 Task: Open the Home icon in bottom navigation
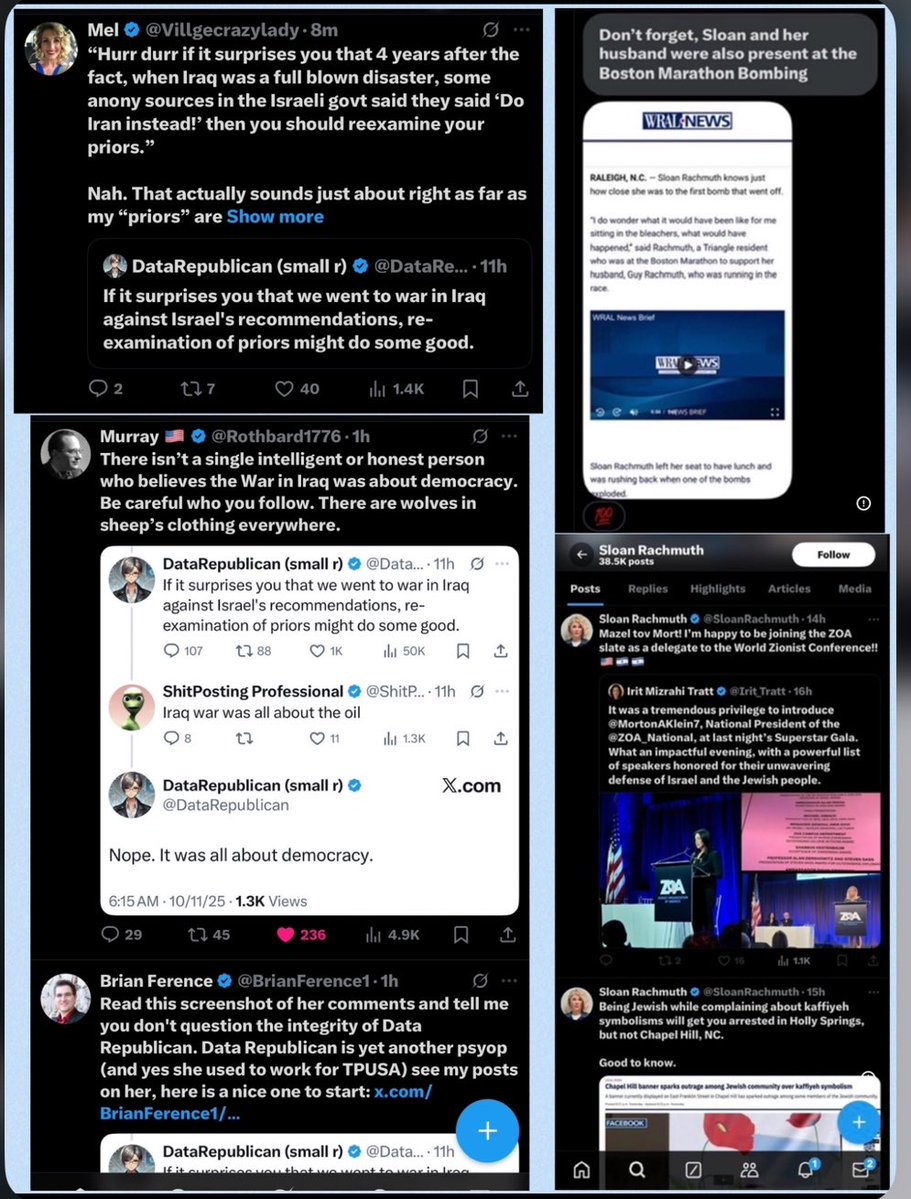coord(581,1169)
